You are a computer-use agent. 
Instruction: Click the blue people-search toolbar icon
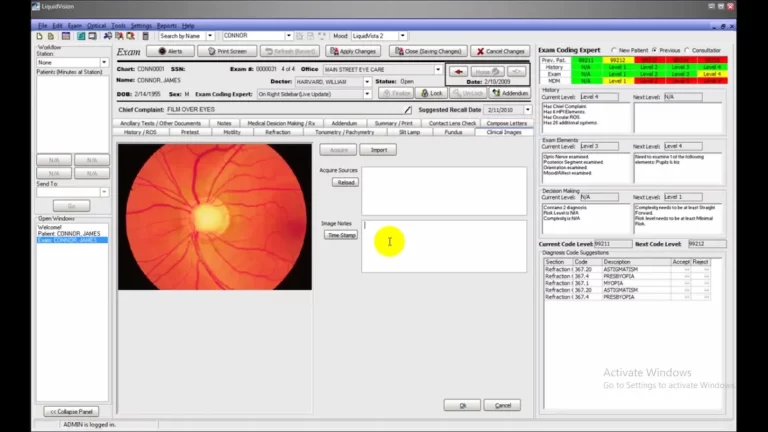coord(108,36)
